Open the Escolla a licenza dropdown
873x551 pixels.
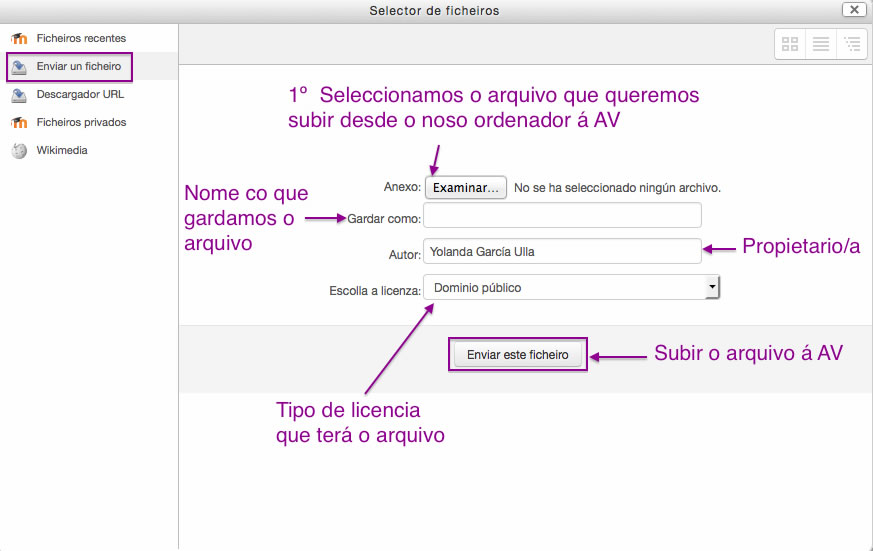572,288
